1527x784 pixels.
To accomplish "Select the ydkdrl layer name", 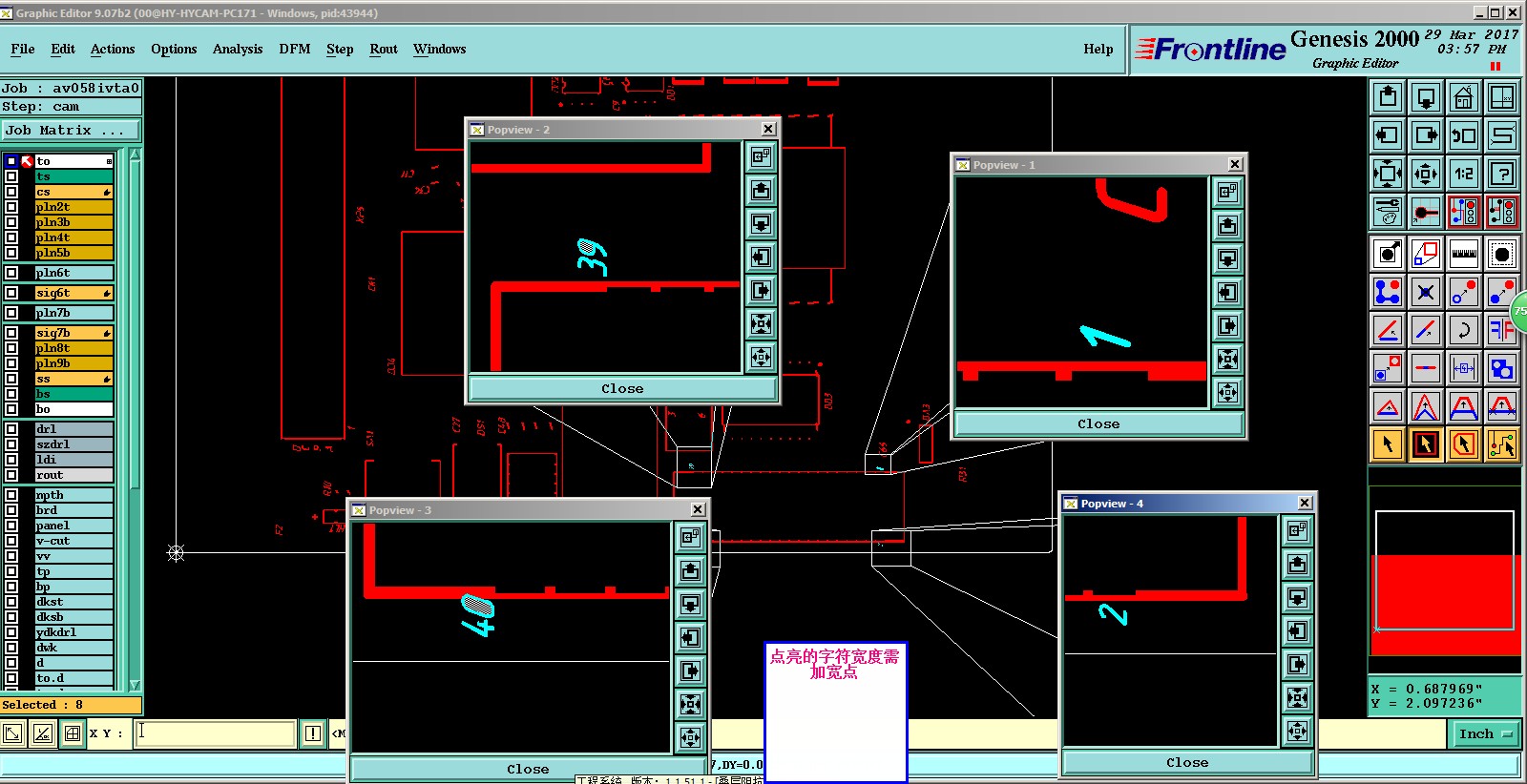I will (x=73, y=632).
